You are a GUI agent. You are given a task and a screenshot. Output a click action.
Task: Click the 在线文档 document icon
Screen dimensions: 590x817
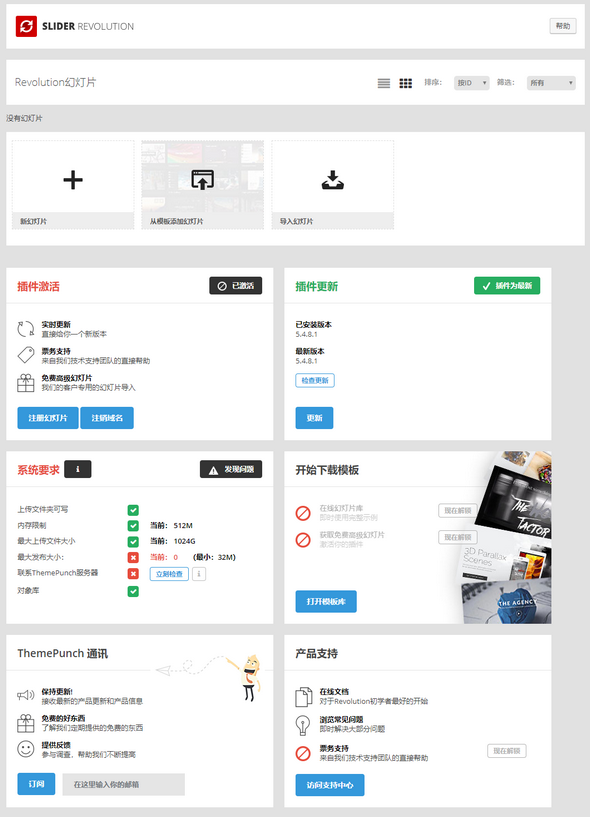point(303,696)
